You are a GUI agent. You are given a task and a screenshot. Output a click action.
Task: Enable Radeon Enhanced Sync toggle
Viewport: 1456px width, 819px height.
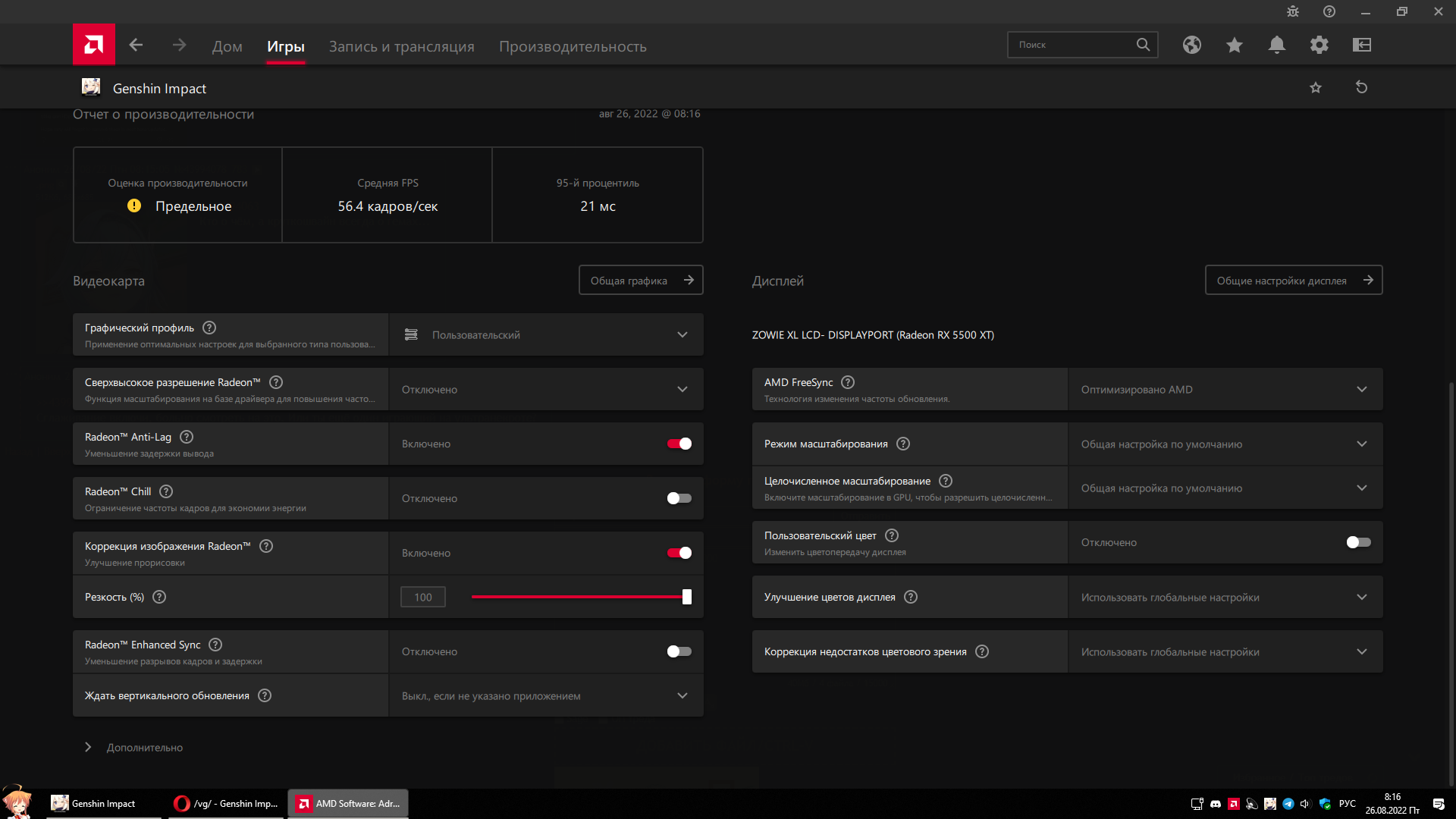click(679, 651)
